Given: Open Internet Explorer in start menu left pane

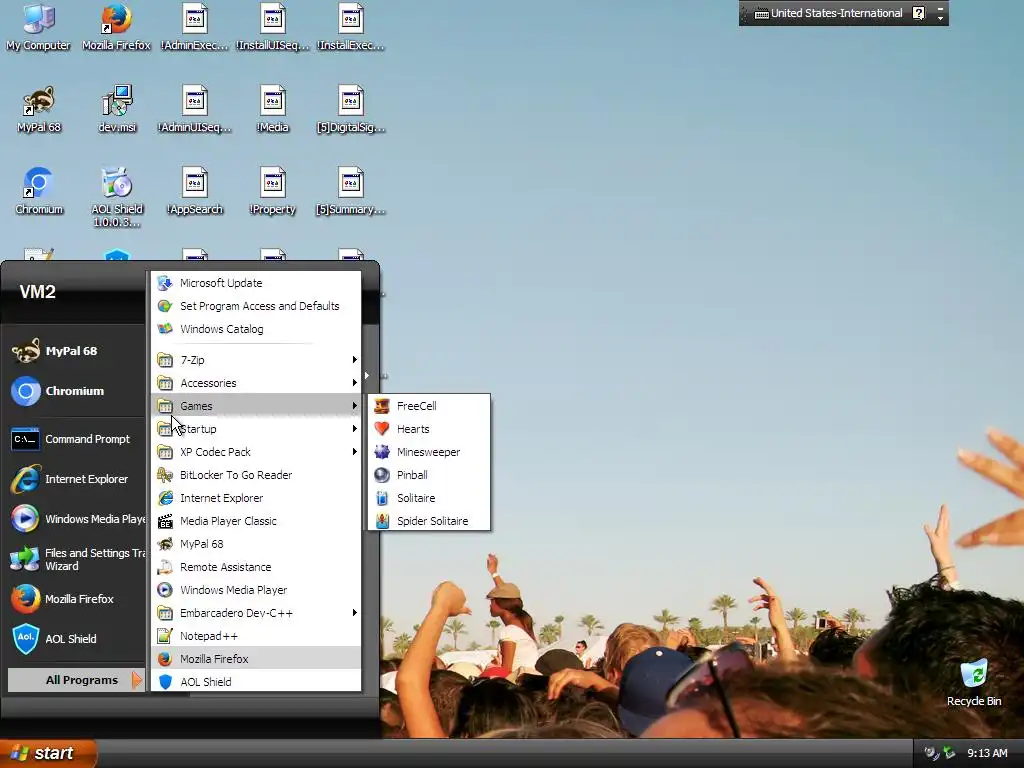Looking at the screenshot, I should point(75,479).
